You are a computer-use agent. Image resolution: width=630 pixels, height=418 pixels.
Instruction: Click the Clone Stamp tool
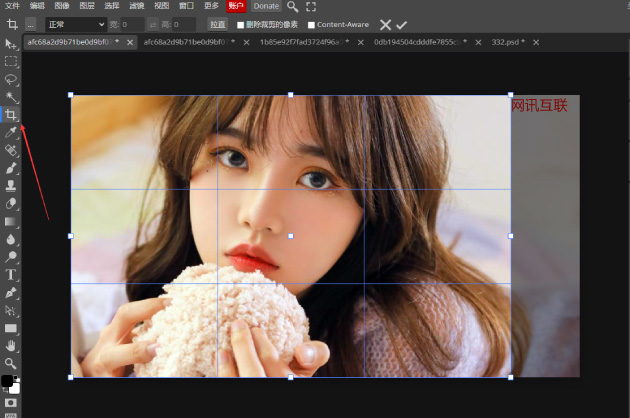[x=11, y=185]
